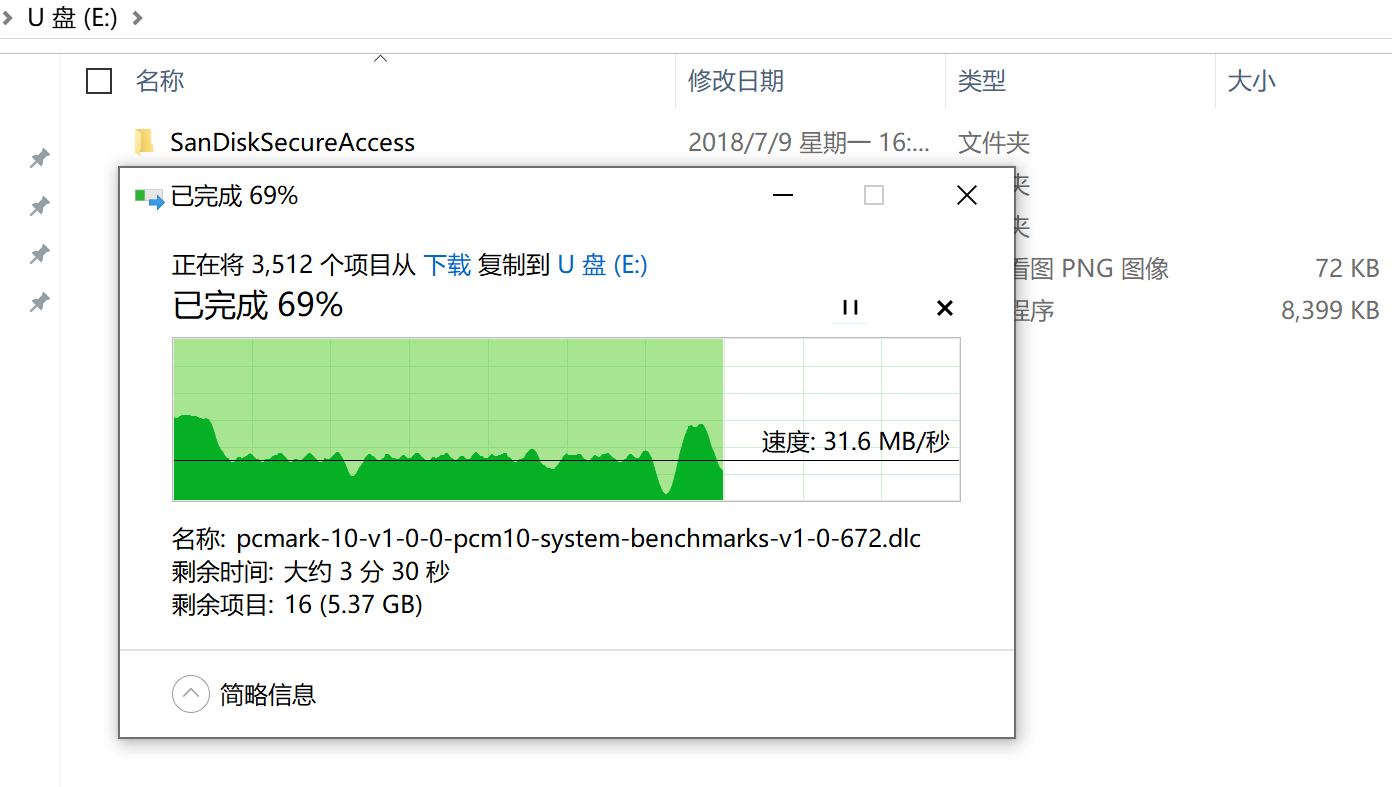The image size is (1392, 787).
Task: Click the topmost pin icon in sidebar
Action: point(39,158)
